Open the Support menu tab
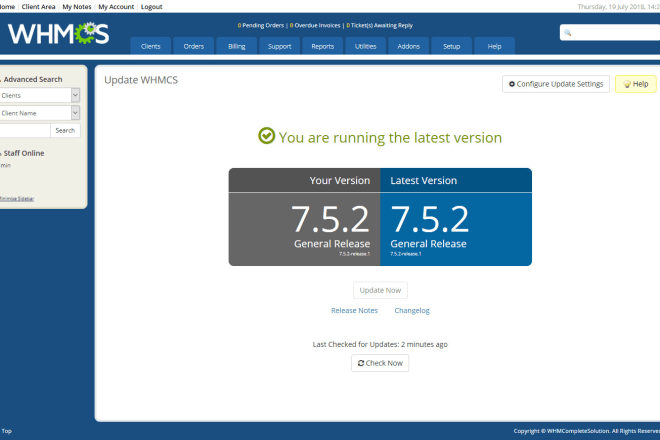This screenshot has height=440, width=660. point(279,46)
